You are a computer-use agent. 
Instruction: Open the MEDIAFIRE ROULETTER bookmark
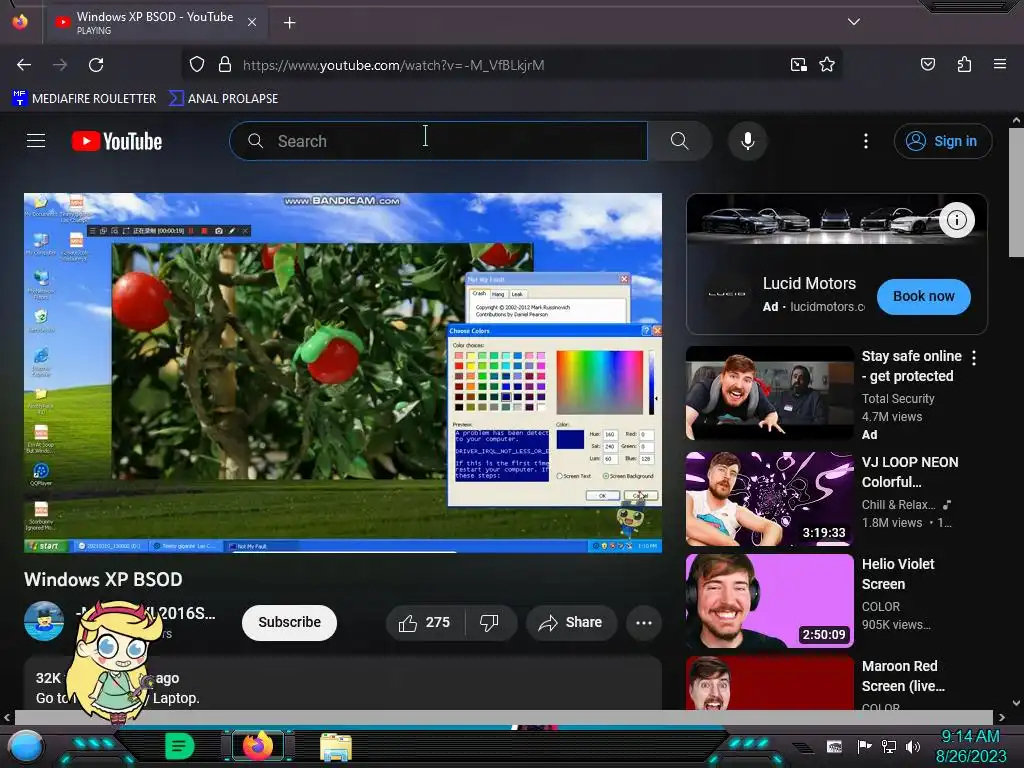84,99
